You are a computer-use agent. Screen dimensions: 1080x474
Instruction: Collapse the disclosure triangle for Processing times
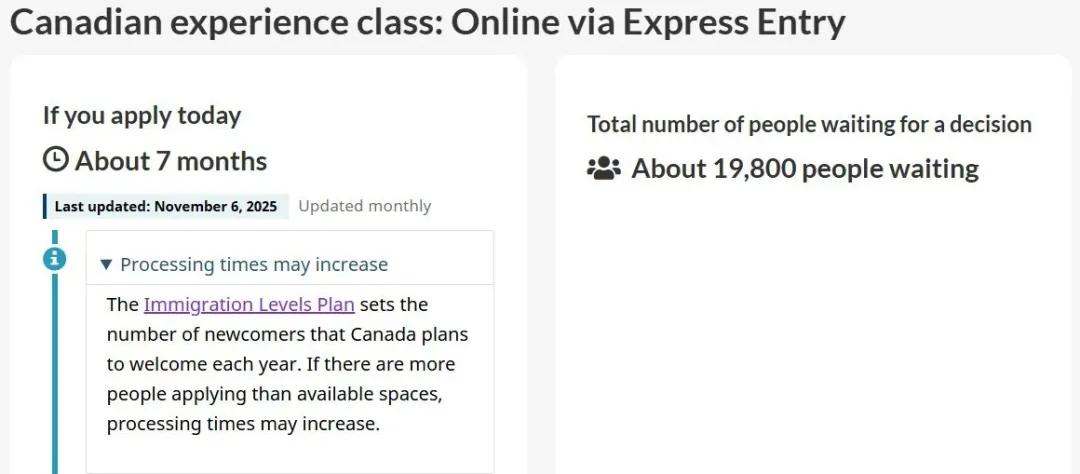(x=107, y=265)
